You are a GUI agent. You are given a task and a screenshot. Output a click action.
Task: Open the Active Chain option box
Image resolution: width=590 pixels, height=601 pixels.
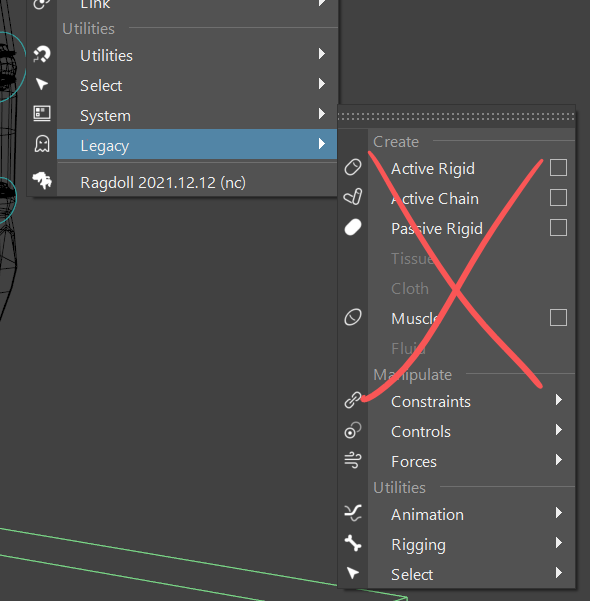558,198
